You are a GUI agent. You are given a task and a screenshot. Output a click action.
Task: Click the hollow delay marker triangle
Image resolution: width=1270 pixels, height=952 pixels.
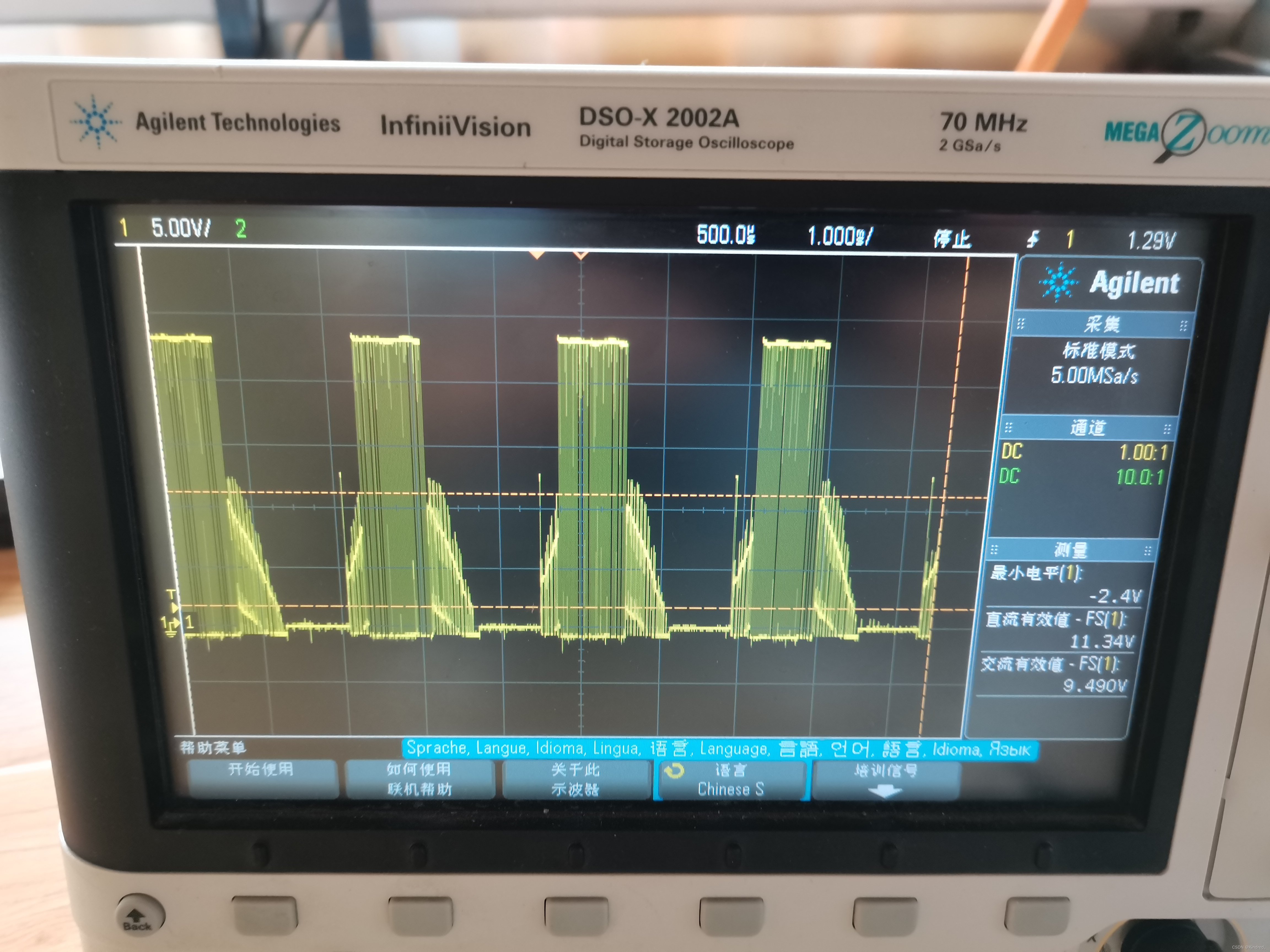point(580,255)
